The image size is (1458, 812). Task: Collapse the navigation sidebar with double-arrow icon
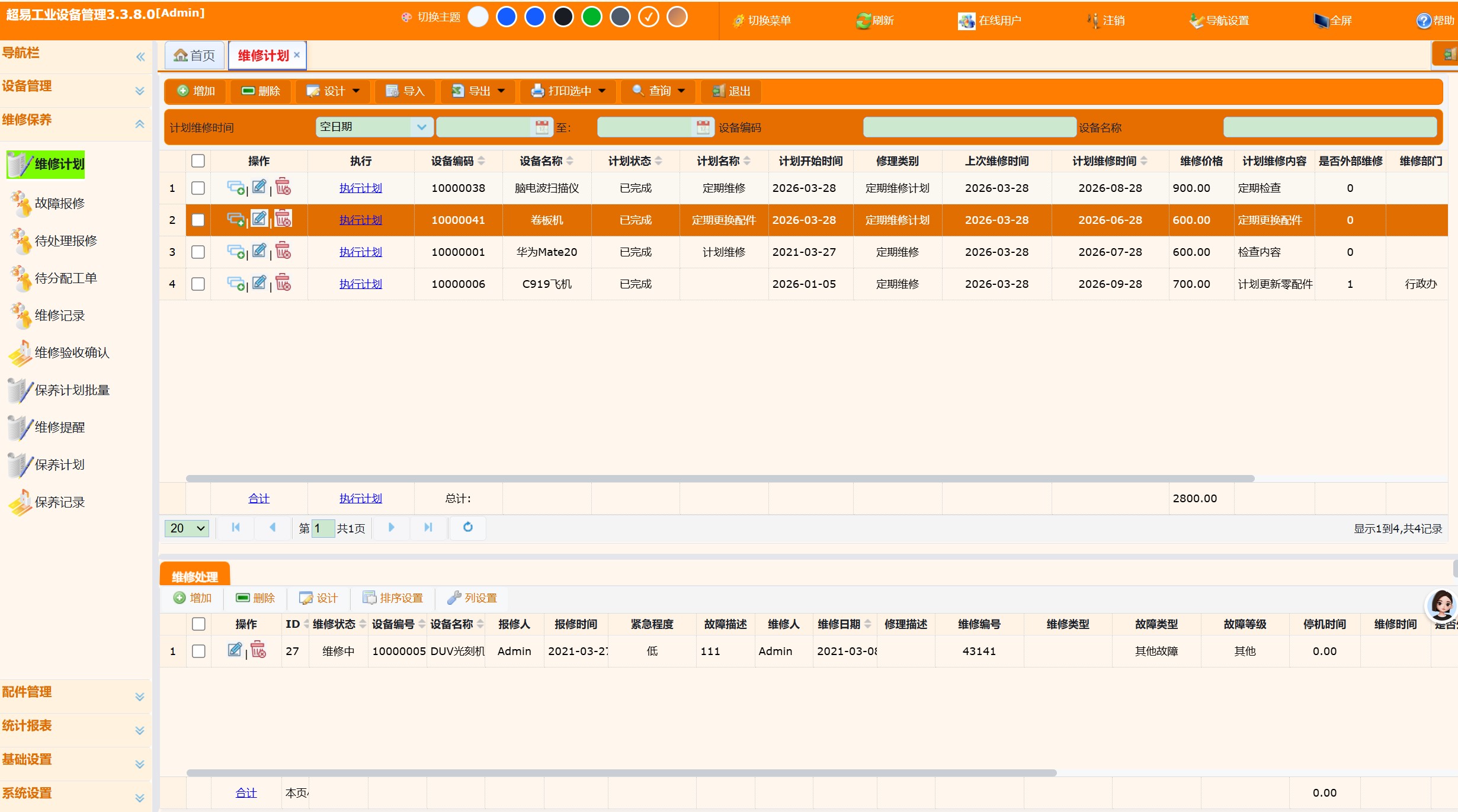click(x=140, y=57)
